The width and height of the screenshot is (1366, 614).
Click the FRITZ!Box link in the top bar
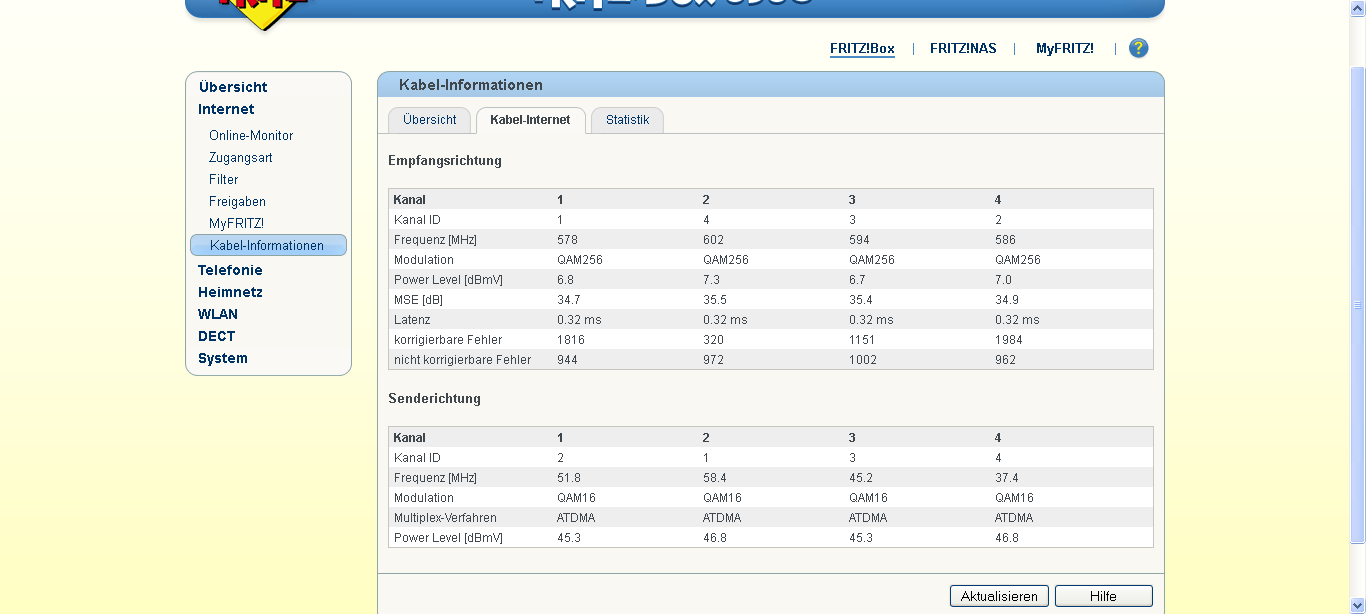pos(862,48)
